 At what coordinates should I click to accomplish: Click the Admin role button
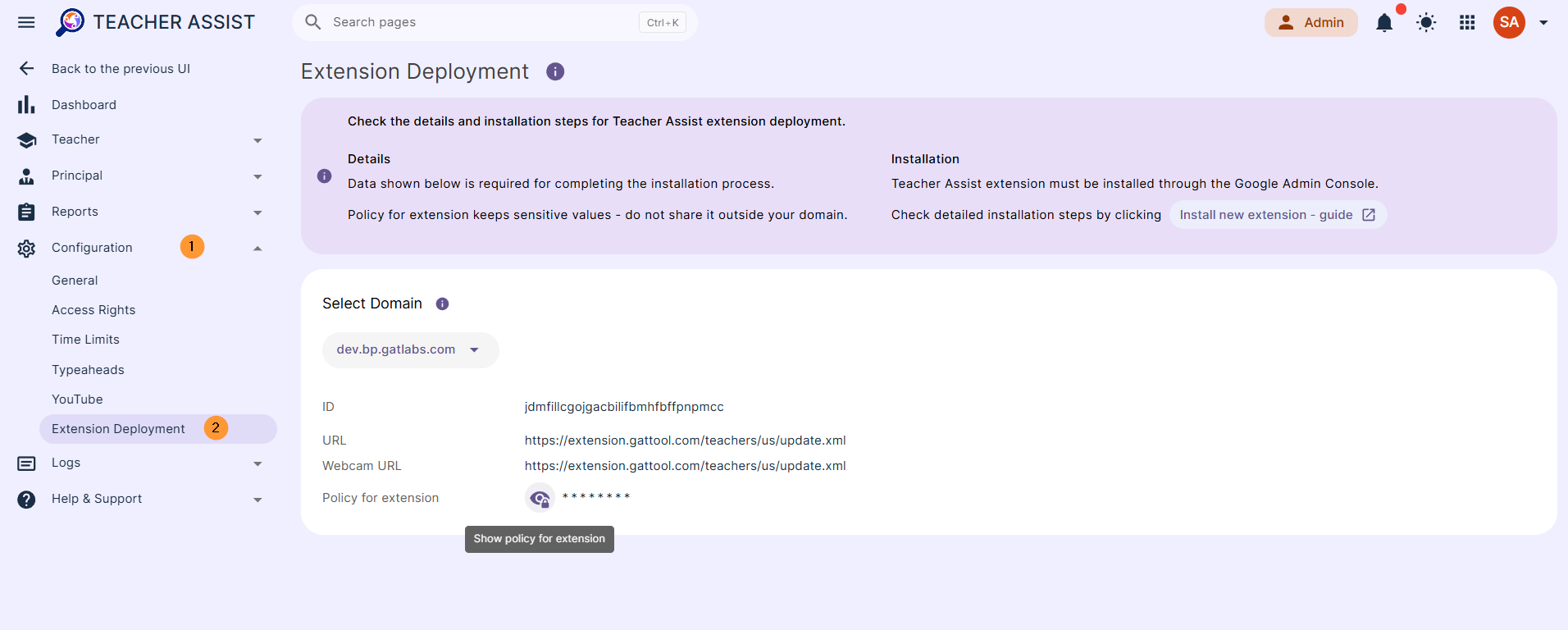click(x=1310, y=23)
